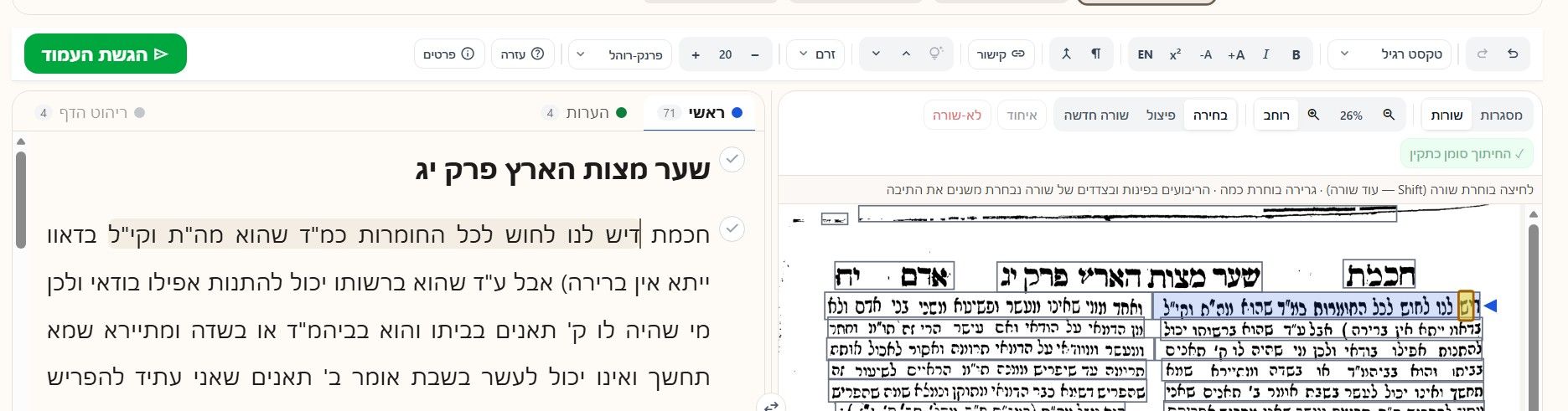Click paragraph line starting ייתא אין ברירה

(378, 282)
